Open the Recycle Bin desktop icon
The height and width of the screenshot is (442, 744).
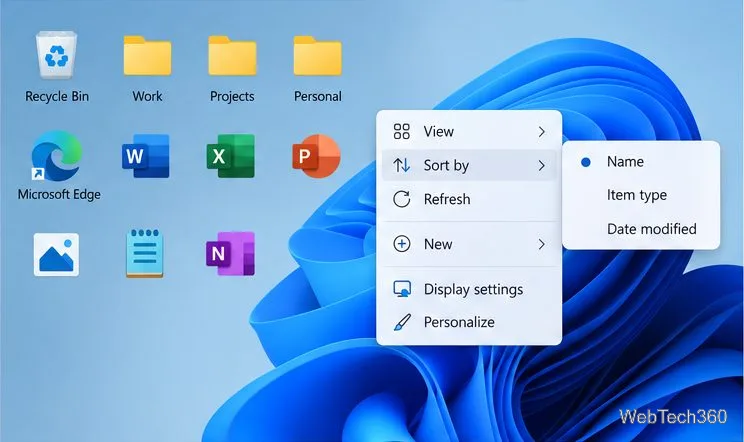coord(56,55)
